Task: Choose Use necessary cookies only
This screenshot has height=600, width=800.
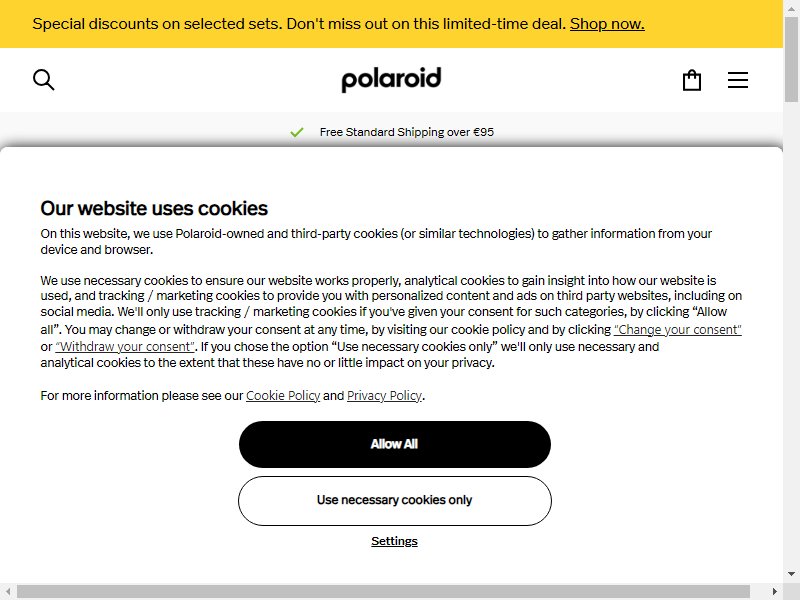Action: pyautogui.click(x=395, y=501)
